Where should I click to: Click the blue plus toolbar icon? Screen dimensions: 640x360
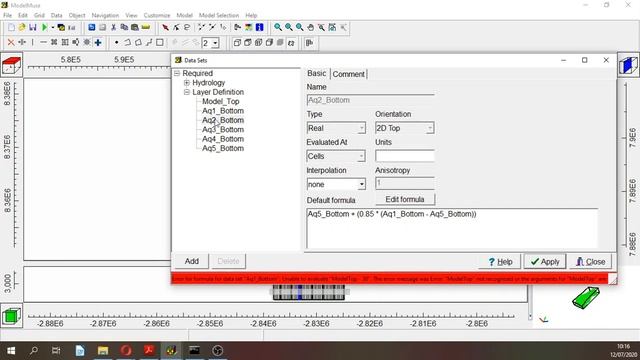[x=98, y=42]
